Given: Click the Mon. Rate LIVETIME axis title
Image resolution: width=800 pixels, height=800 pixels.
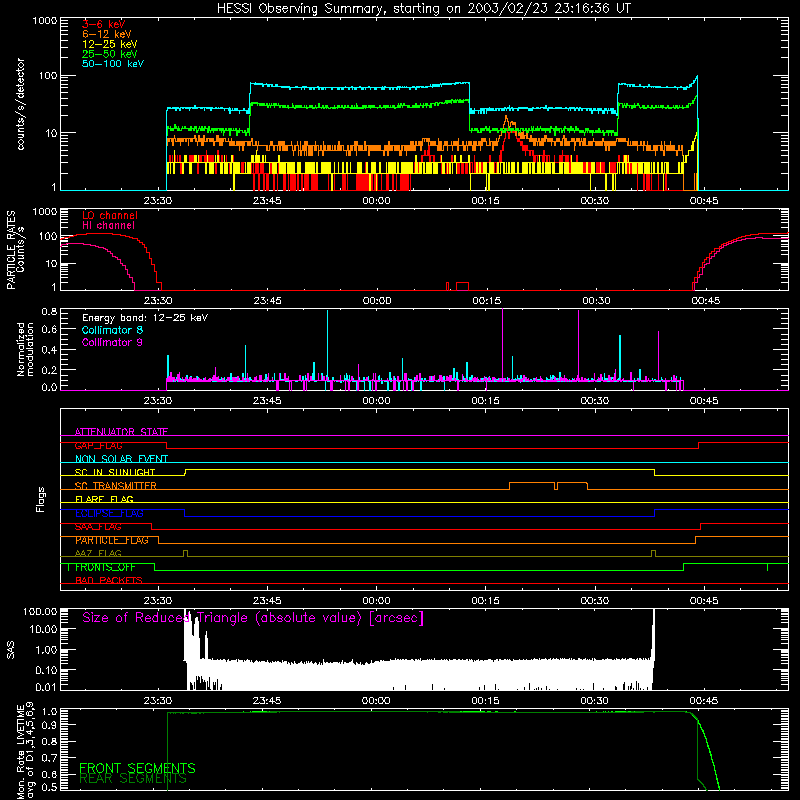Looking at the screenshot, I should pyautogui.click(x=26, y=750).
